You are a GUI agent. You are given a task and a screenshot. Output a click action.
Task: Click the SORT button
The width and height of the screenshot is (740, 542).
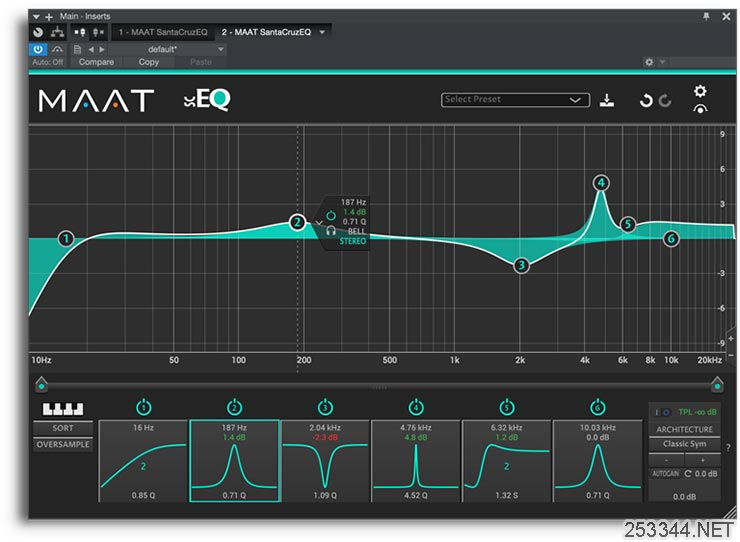[63, 428]
